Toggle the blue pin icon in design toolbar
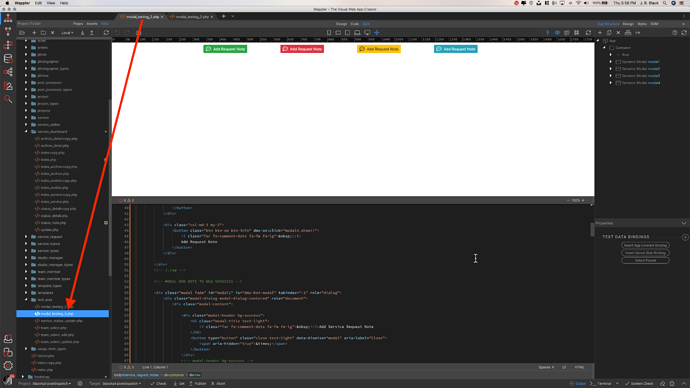The image size is (690, 388). coord(547,33)
